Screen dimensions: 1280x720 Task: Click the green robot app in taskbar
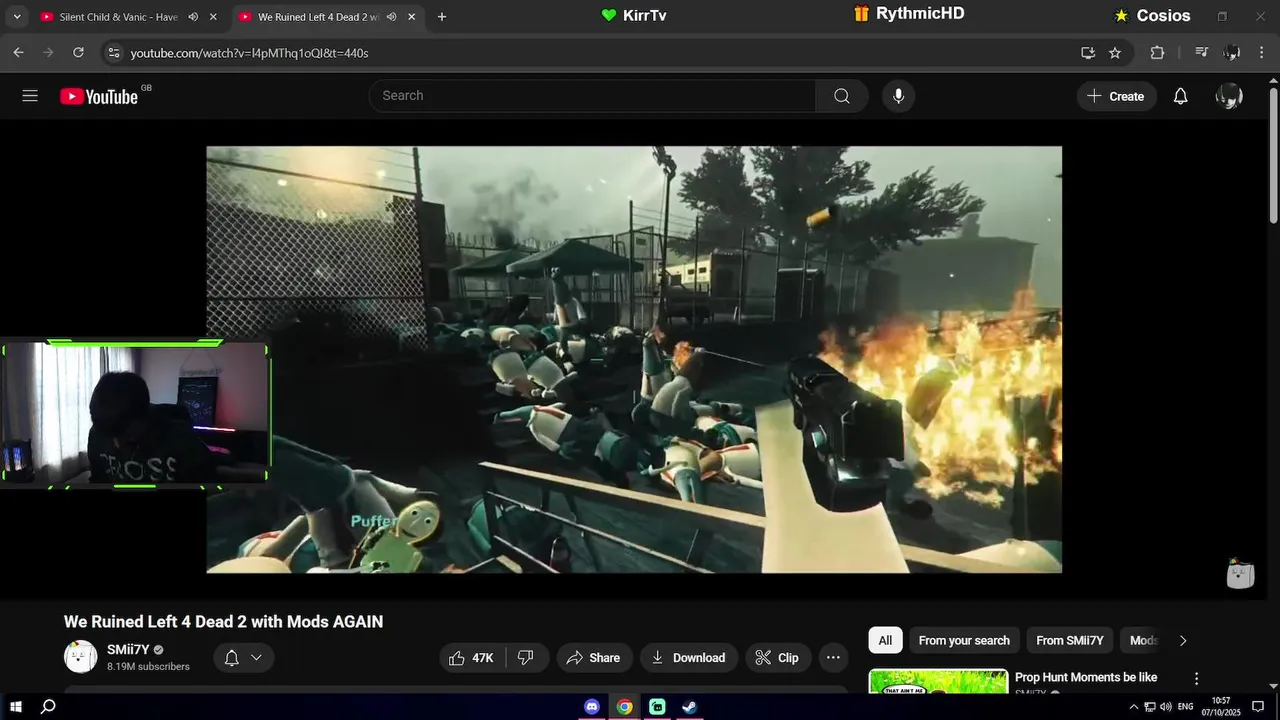[657, 707]
